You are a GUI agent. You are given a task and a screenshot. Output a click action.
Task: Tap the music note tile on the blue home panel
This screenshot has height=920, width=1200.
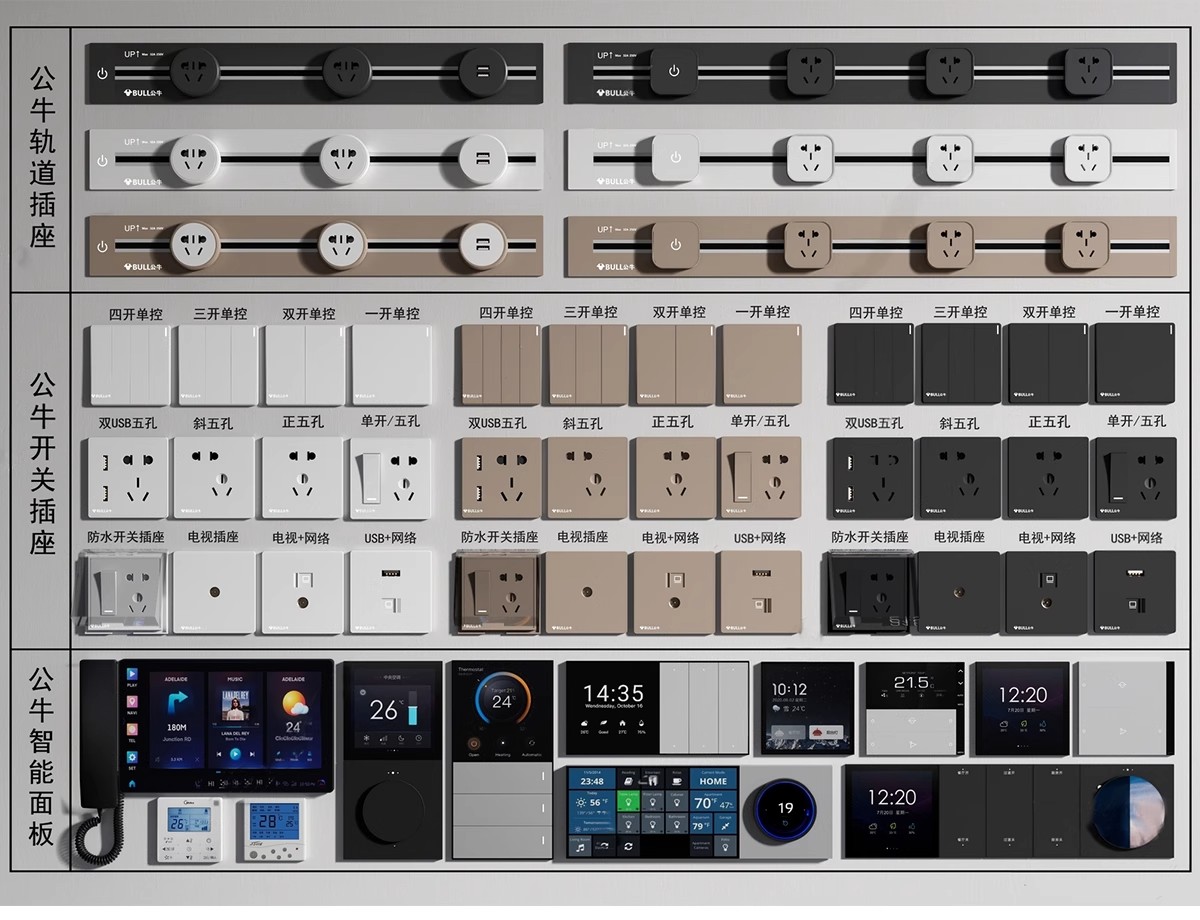tap(580, 847)
